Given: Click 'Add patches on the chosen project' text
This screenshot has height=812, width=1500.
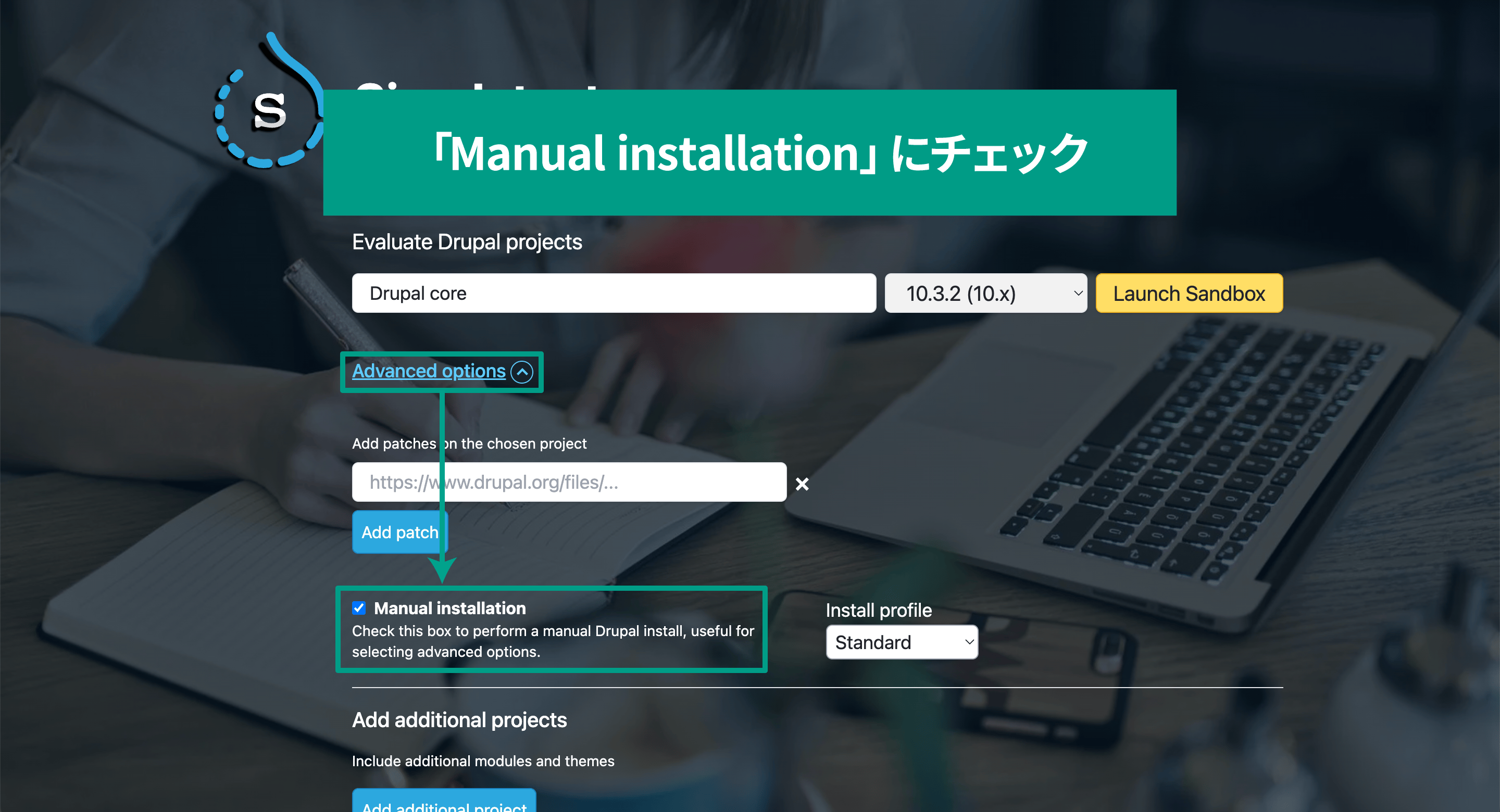Looking at the screenshot, I should pos(469,443).
